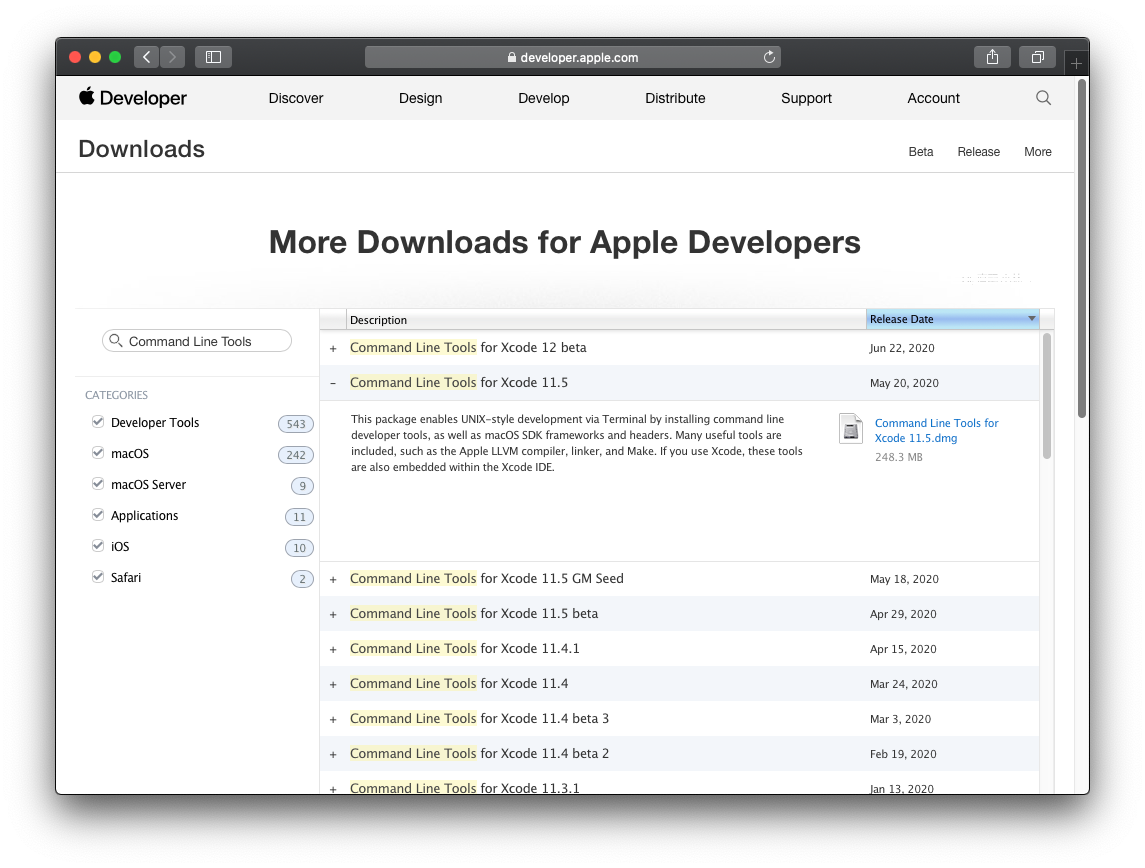Screen dimensions: 1145x868
Task: Uncheck the Developer Tools category
Action: coord(98,422)
